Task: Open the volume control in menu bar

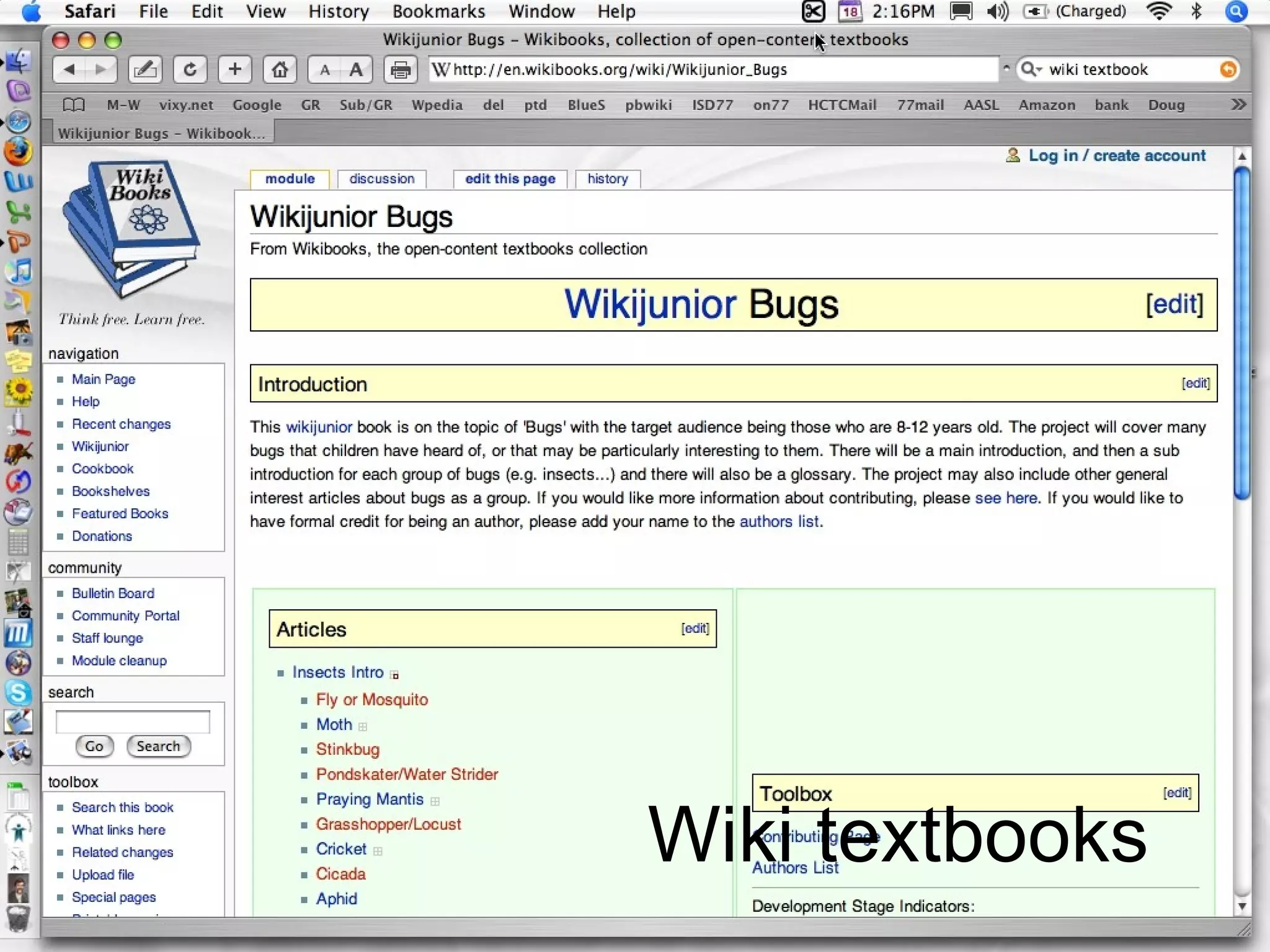Action: pyautogui.click(x=998, y=11)
